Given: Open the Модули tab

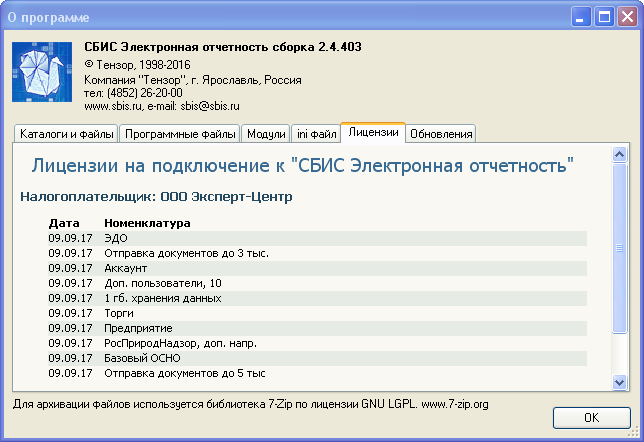Looking at the screenshot, I should coord(266,134).
